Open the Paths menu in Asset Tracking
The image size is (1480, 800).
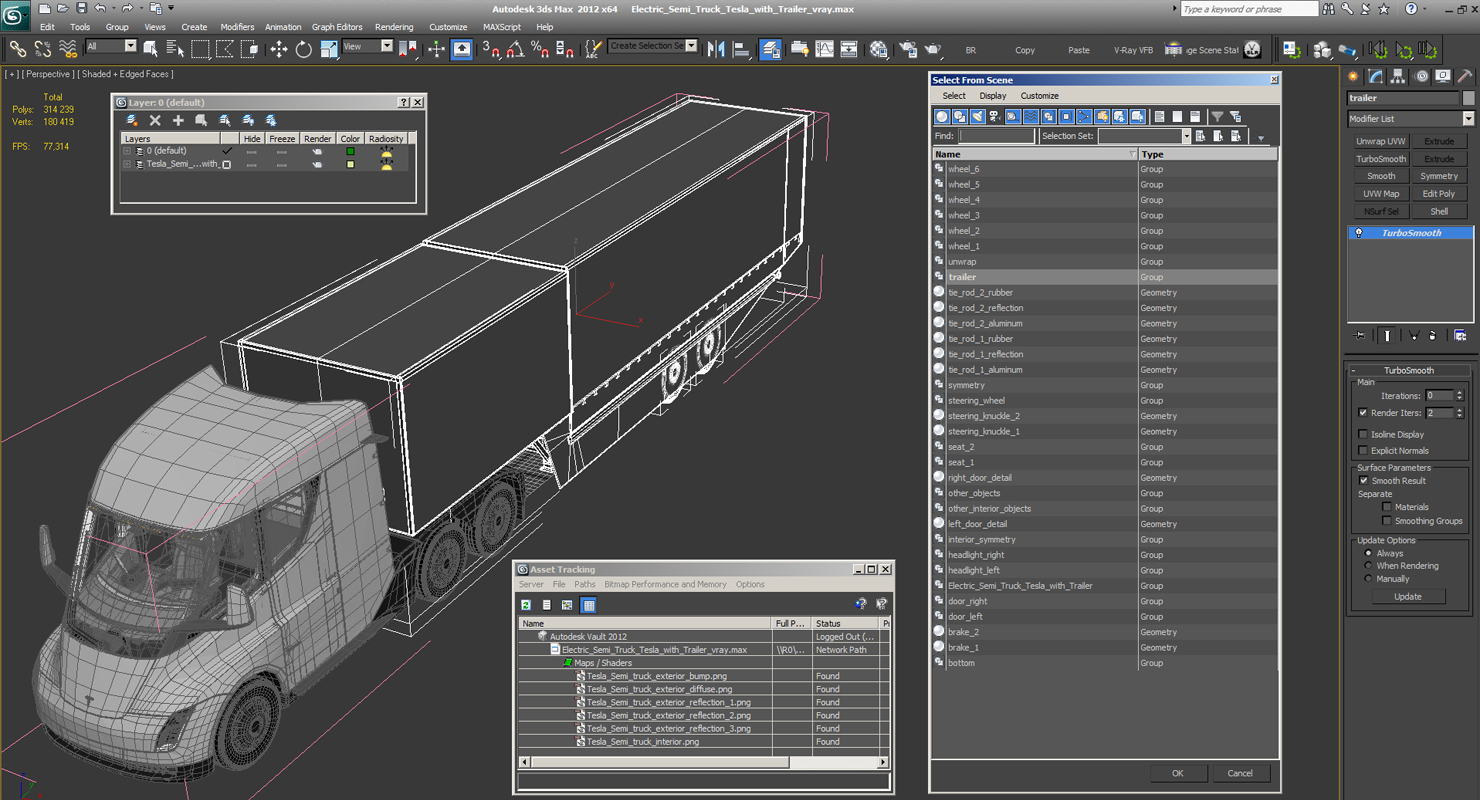[x=585, y=585]
